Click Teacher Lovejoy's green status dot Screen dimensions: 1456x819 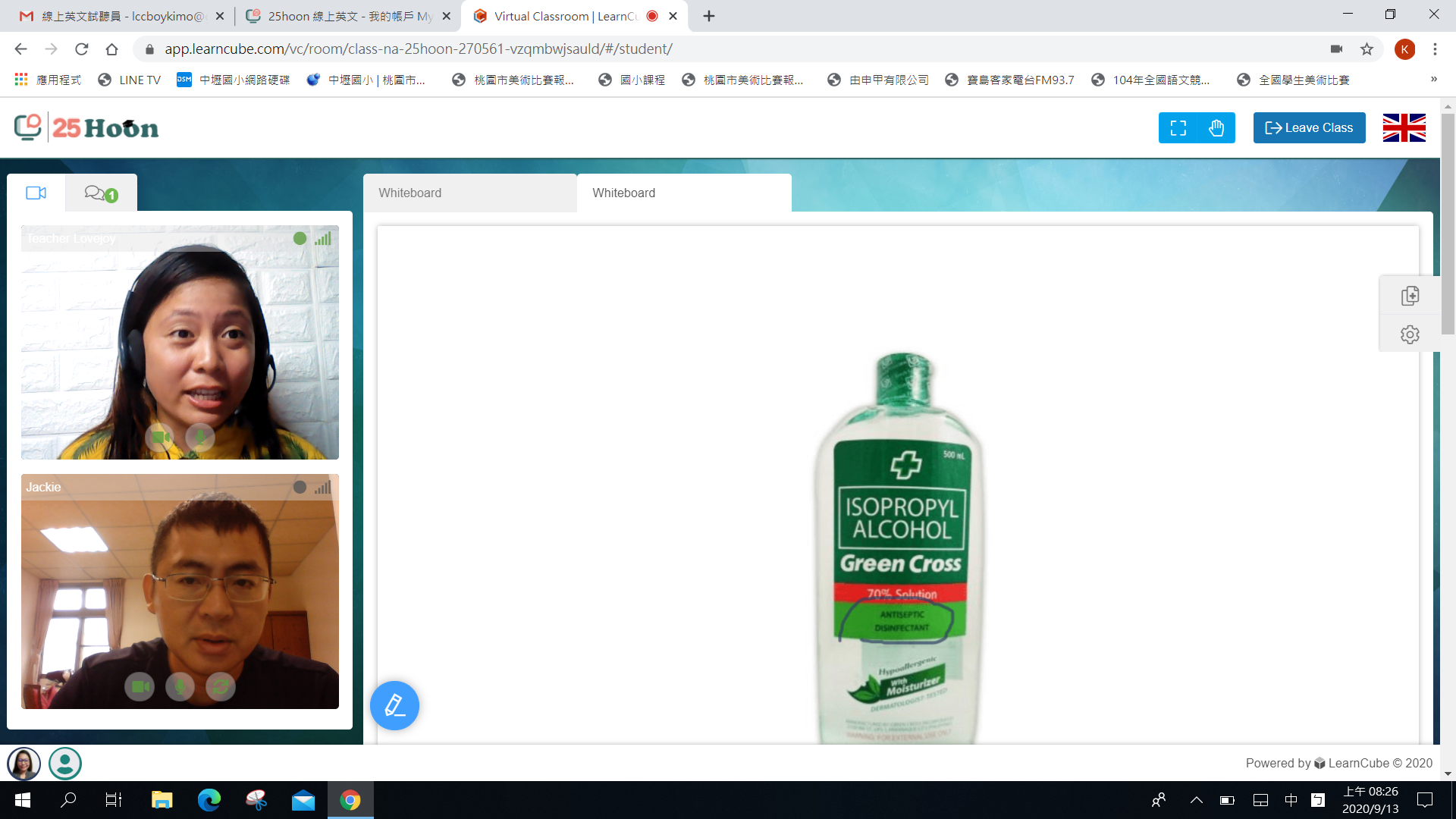click(300, 238)
